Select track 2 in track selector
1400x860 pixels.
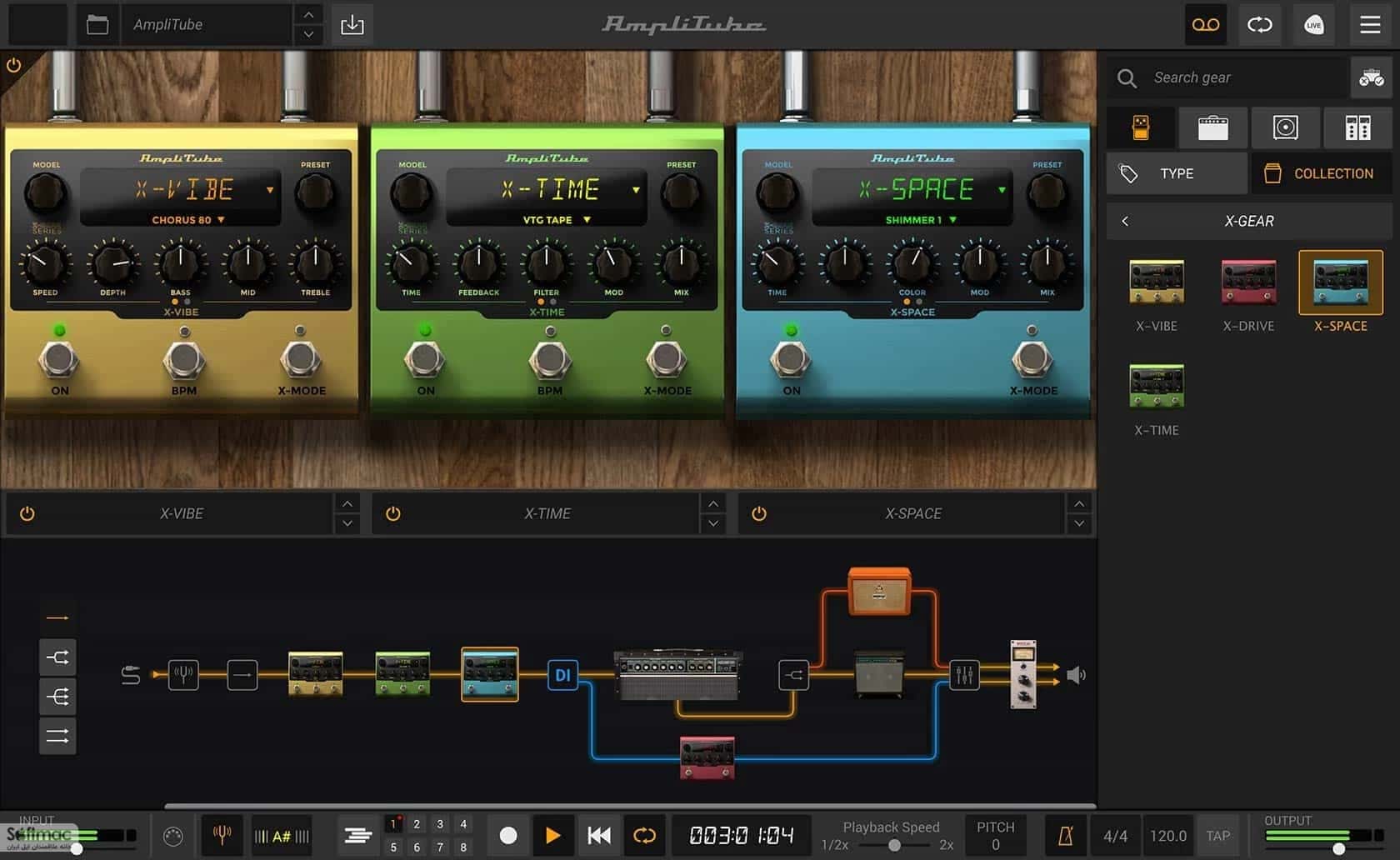click(417, 824)
